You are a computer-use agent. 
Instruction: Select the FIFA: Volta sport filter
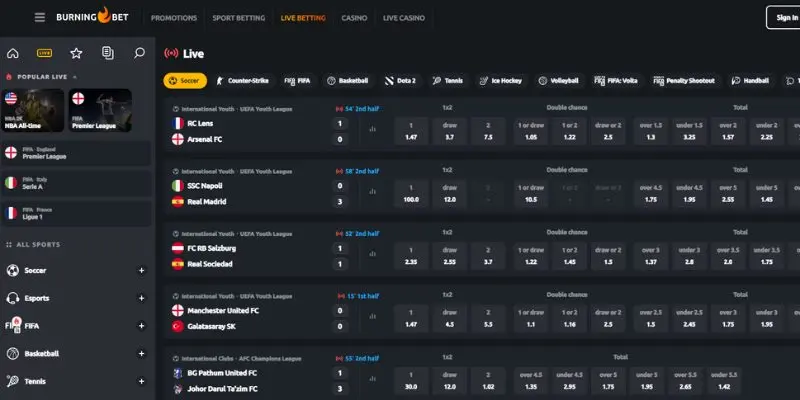click(616, 81)
